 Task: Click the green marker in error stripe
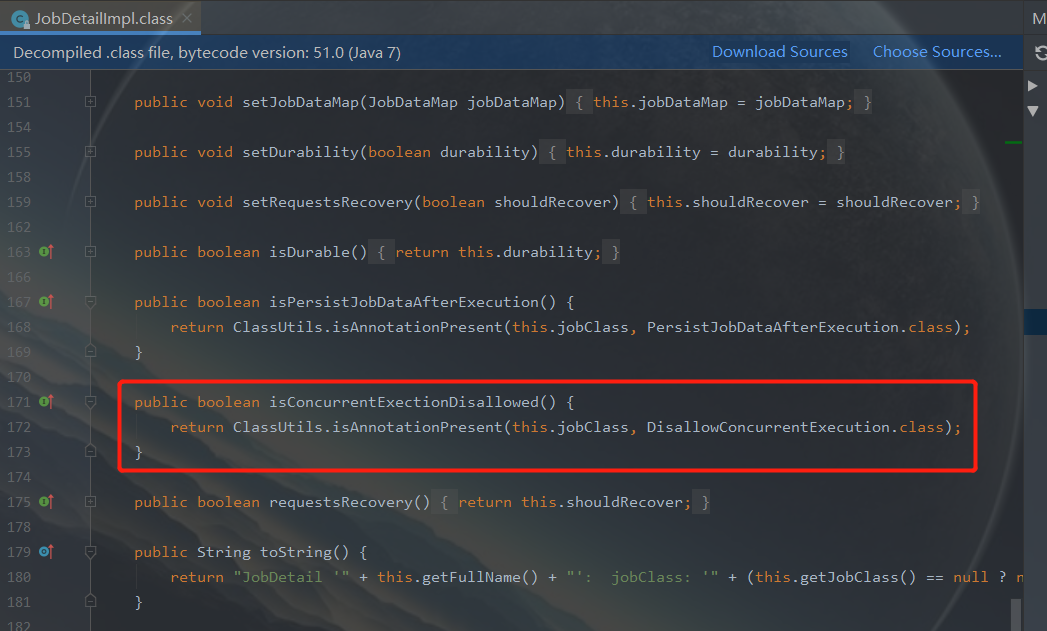(1013, 142)
